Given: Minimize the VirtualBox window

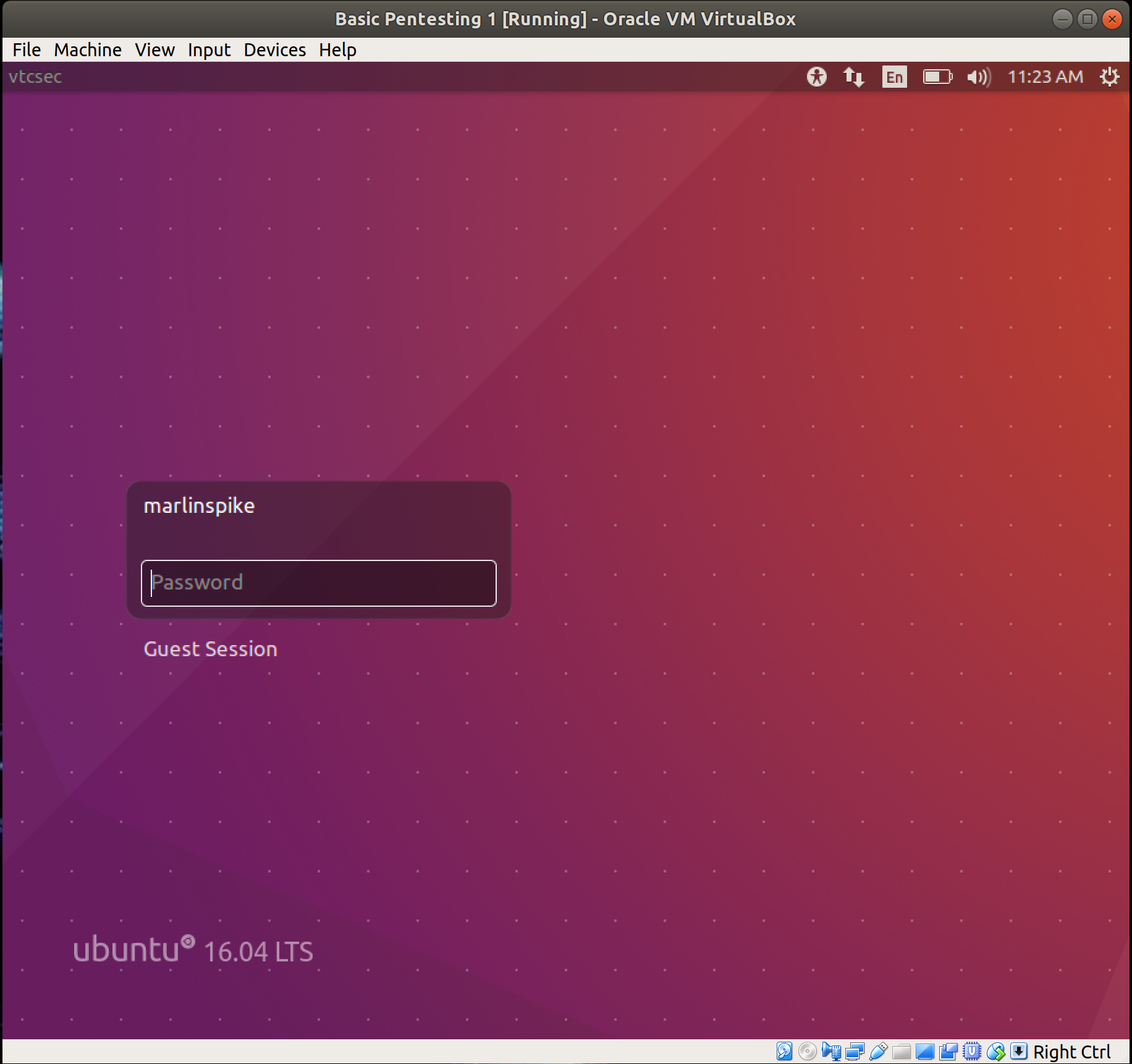Looking at the screenshot, I should click(x=1062, y=19).
